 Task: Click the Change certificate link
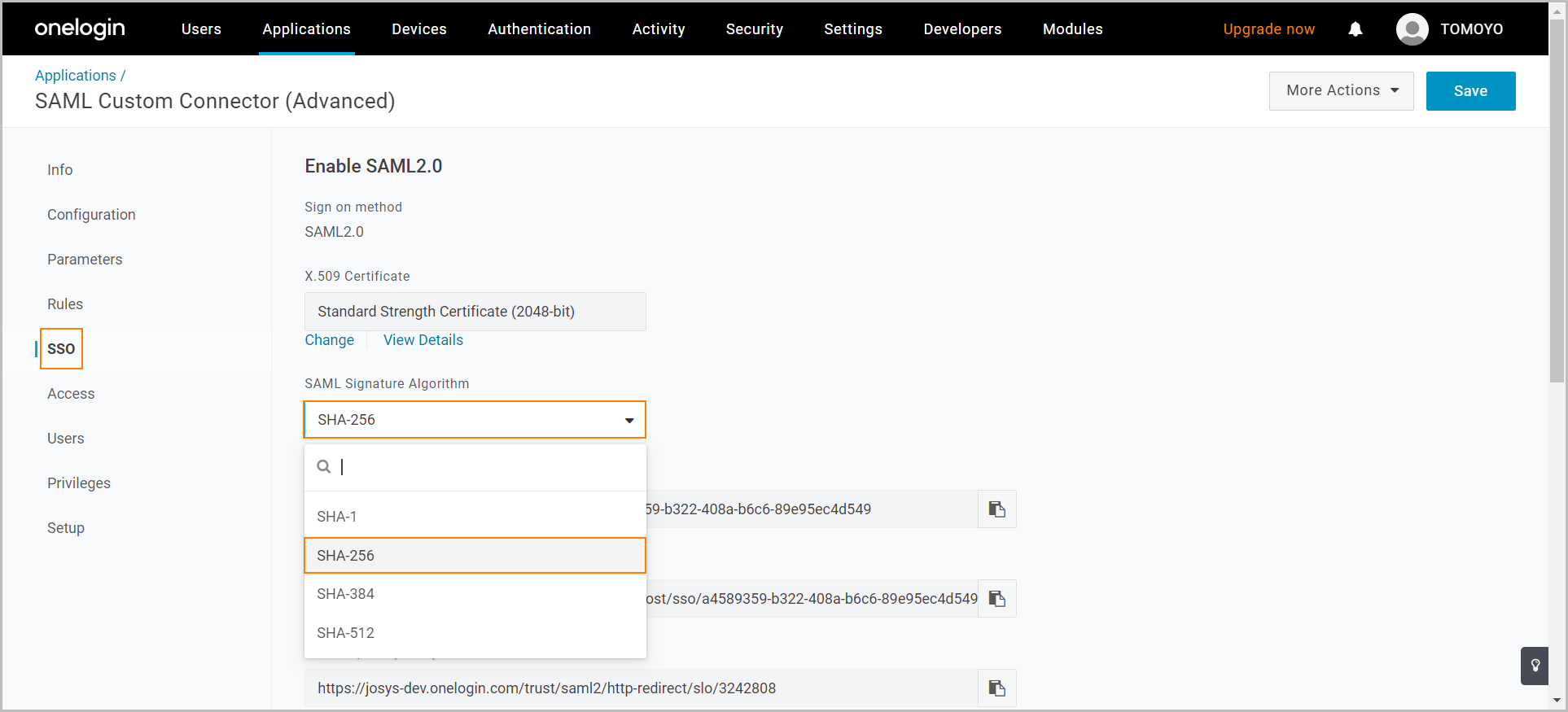coord(329,340)
